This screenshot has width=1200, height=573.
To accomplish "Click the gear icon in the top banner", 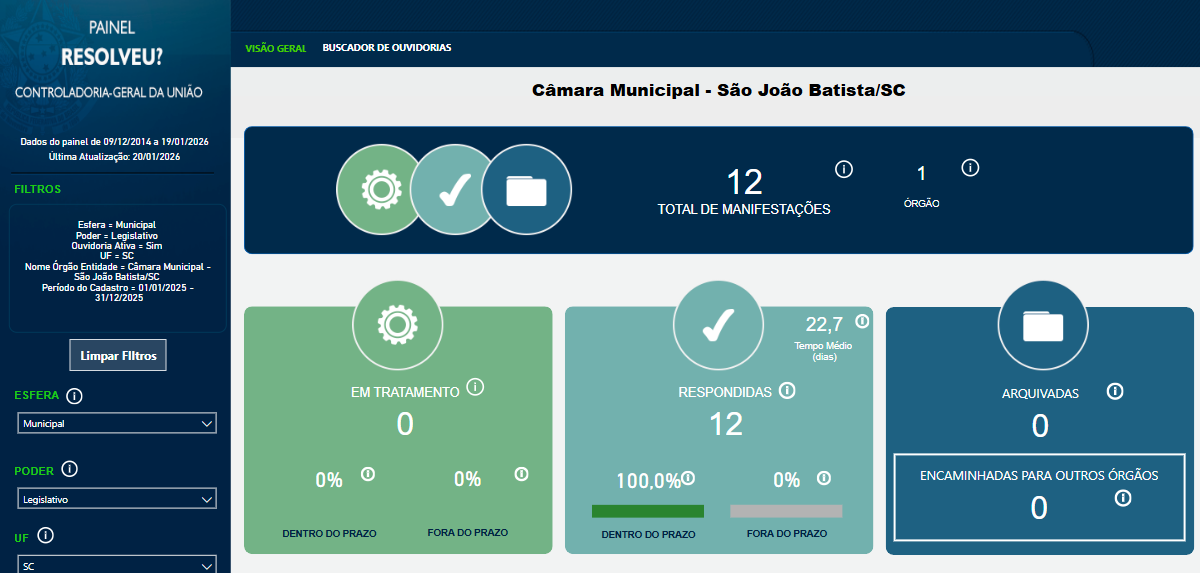I will [381, 189].
